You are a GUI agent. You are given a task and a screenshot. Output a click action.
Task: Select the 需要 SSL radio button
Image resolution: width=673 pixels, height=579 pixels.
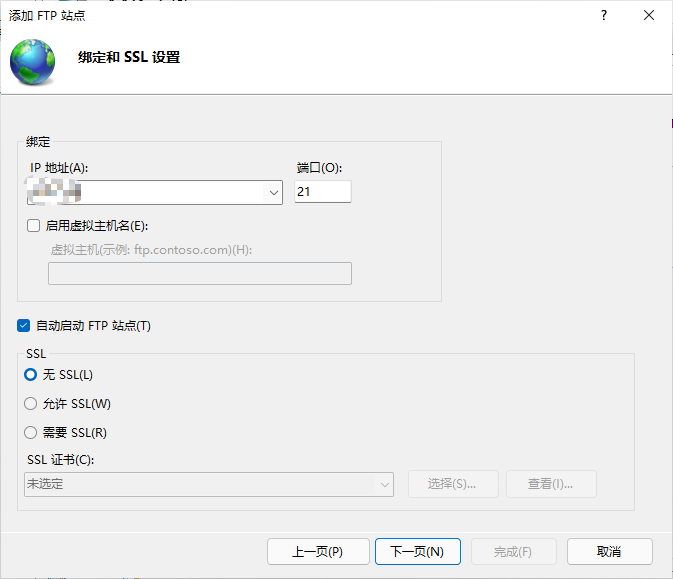(30, 432)
